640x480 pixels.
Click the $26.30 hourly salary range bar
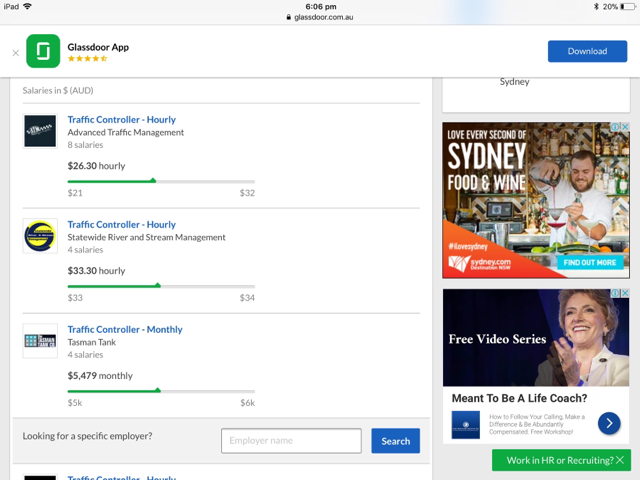[x=160, y=181]
